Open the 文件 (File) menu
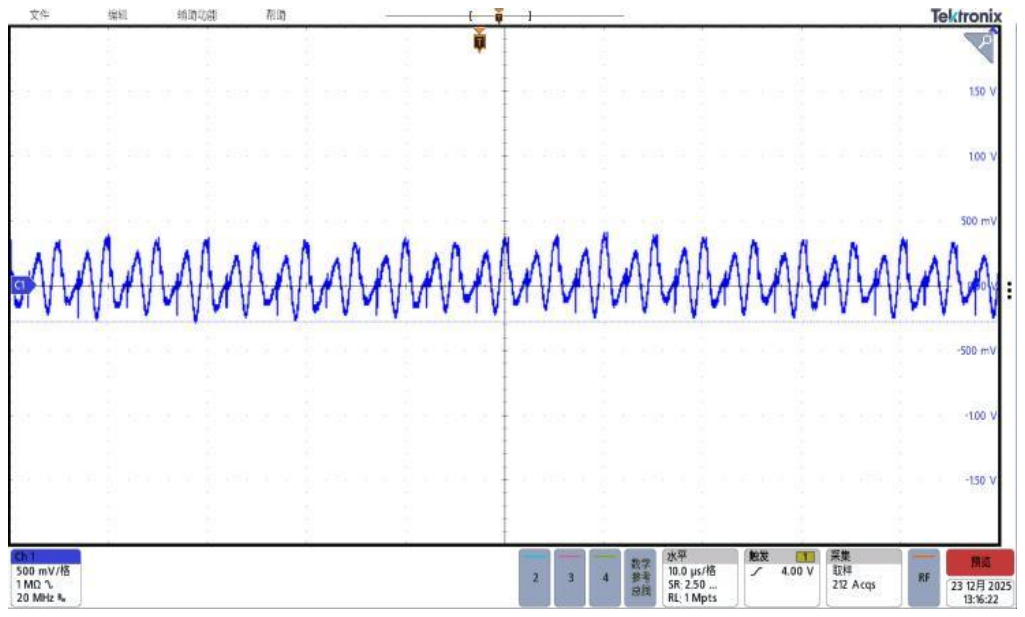The height and width of the screenshot is (617, 1025). tap(39, 14)
